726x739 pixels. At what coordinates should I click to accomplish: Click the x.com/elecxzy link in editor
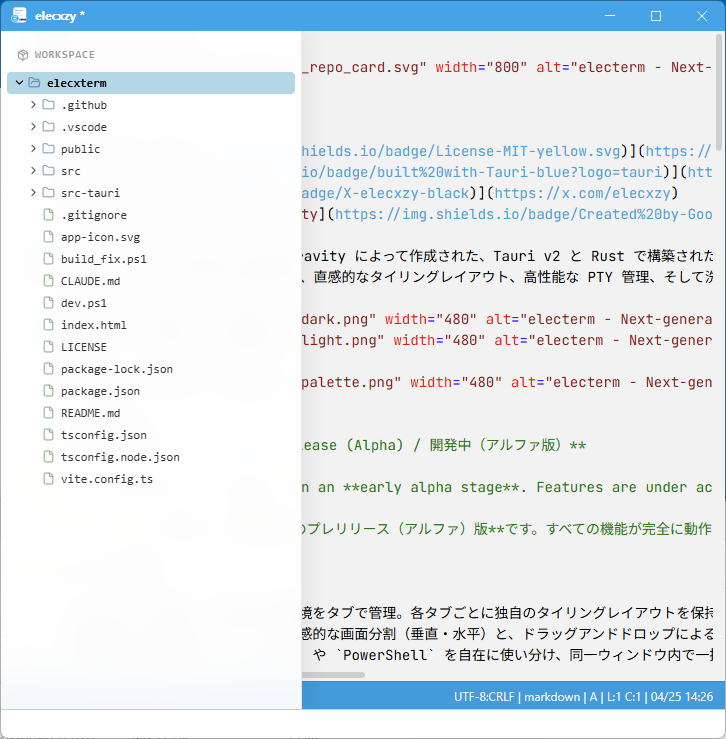pyautogui.click(x=582, y=193)
